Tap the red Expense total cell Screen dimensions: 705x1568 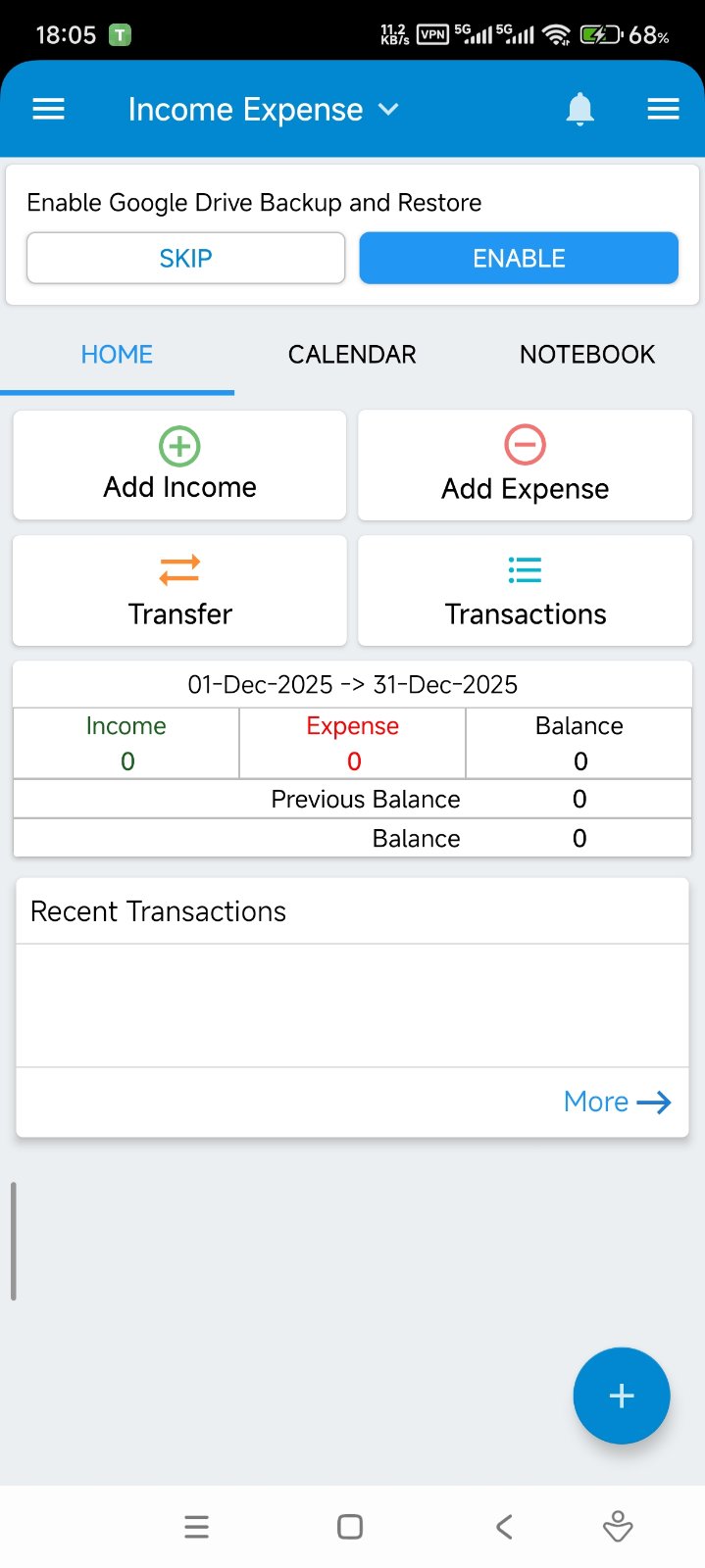point(353,743)
